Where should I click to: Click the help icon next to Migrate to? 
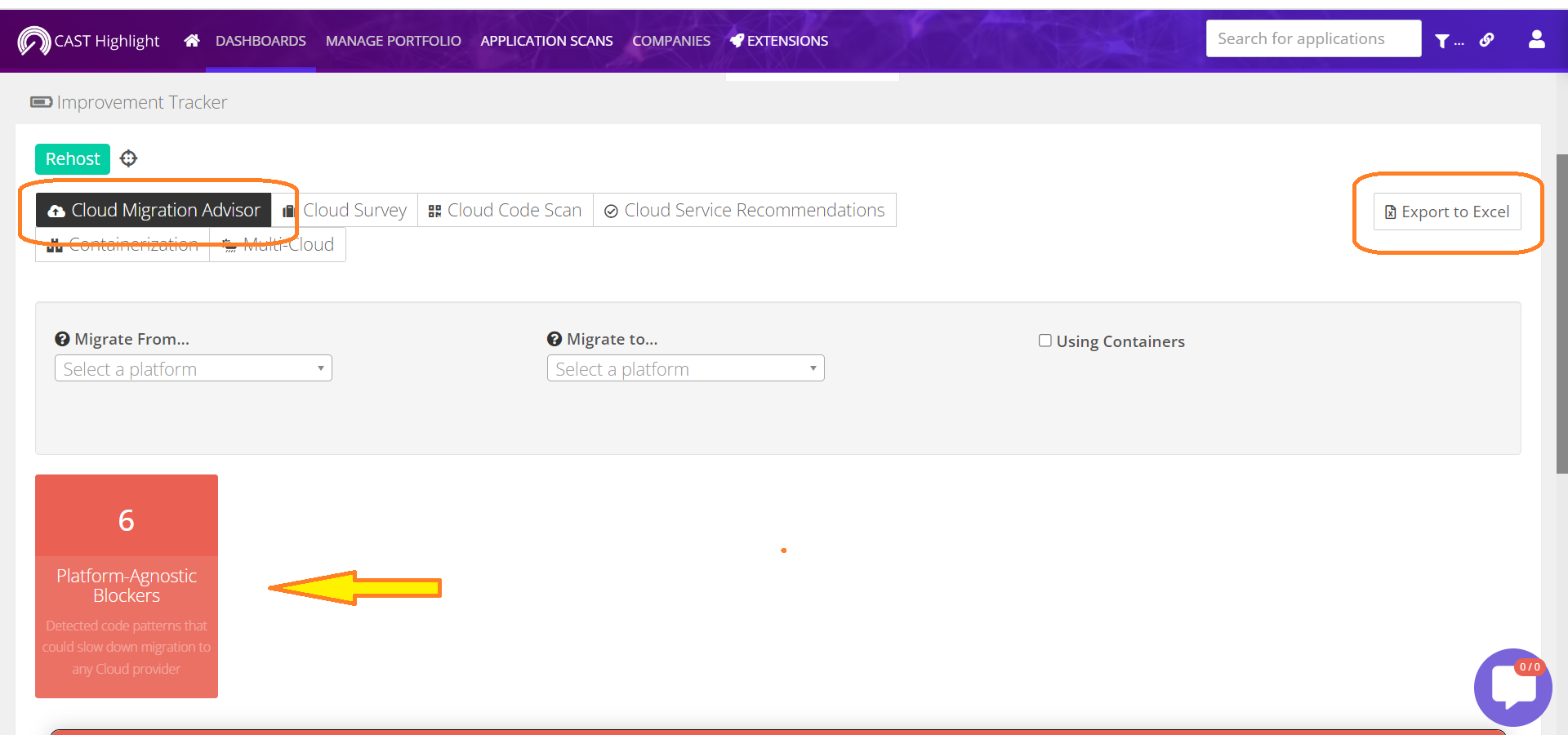[x=555, y=339]
